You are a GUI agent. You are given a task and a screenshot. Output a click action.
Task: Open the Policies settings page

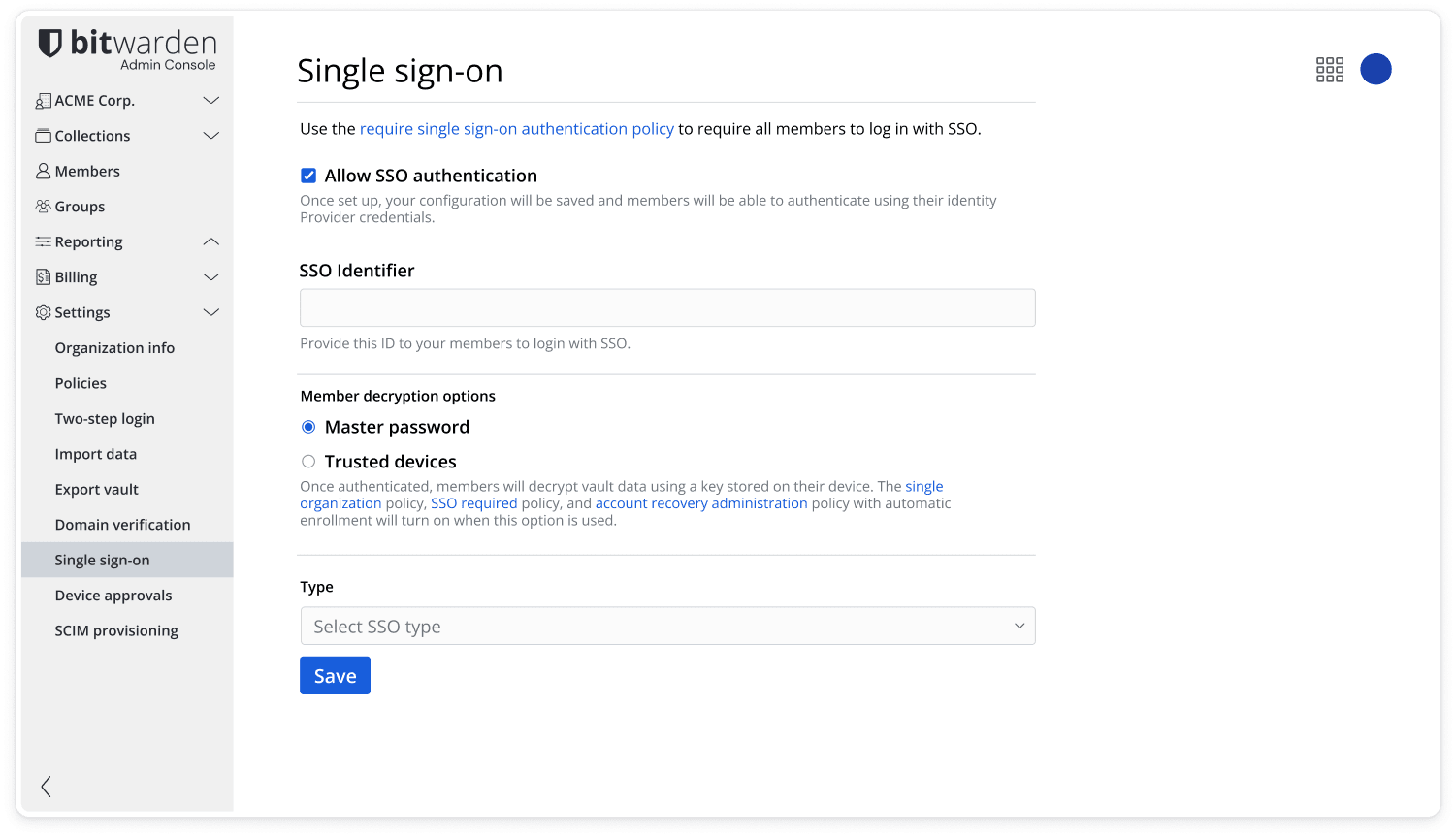(x=81, y=383)
